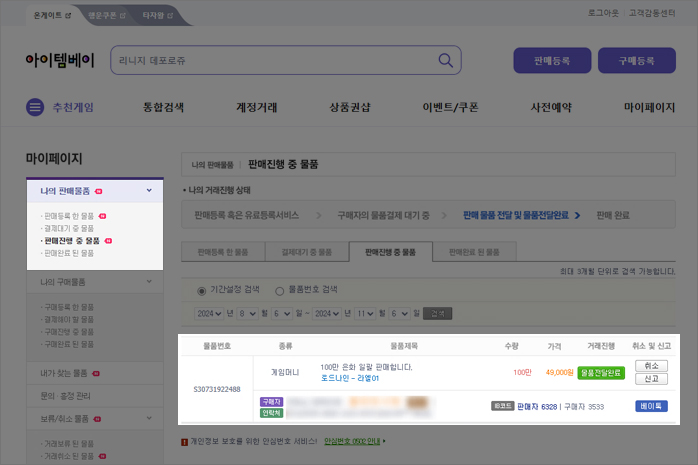698x465 pixels.
Task: Switch to the 판매완료 된 물품 tab
Action: 474,252
